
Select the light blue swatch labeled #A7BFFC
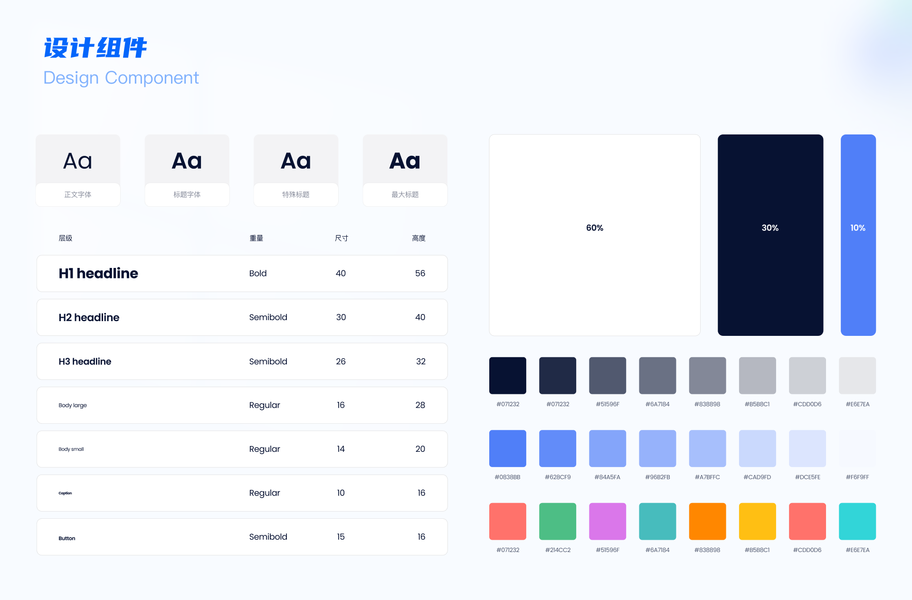707,448
